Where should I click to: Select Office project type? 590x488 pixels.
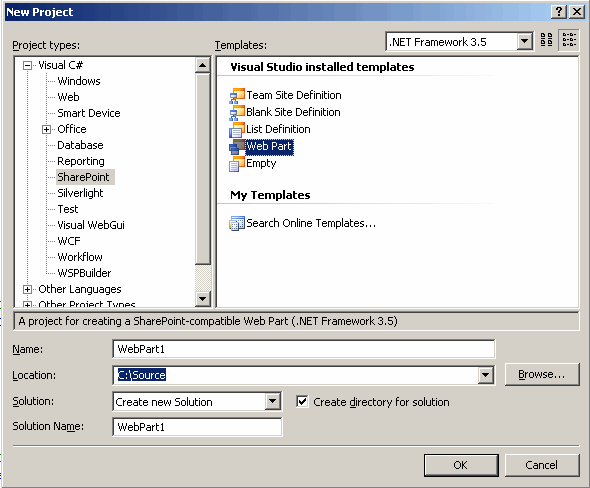(x=71, y=129)
